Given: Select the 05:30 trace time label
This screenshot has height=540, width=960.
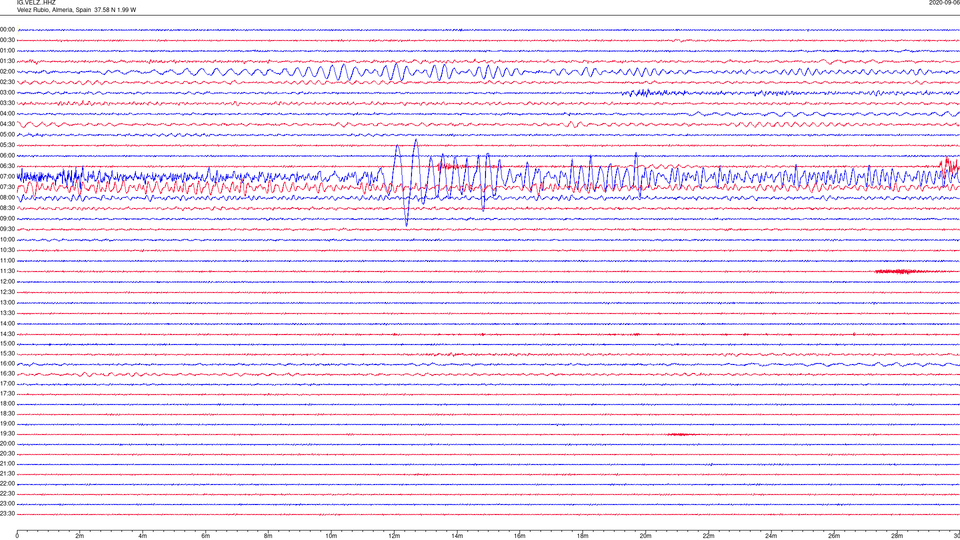Looking at the screenshot, I should (8, 145).
